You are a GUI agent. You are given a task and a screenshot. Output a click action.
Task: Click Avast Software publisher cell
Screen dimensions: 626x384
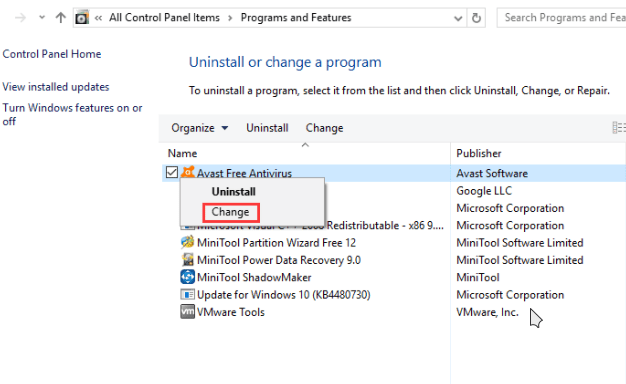click(x=492, y=174)
